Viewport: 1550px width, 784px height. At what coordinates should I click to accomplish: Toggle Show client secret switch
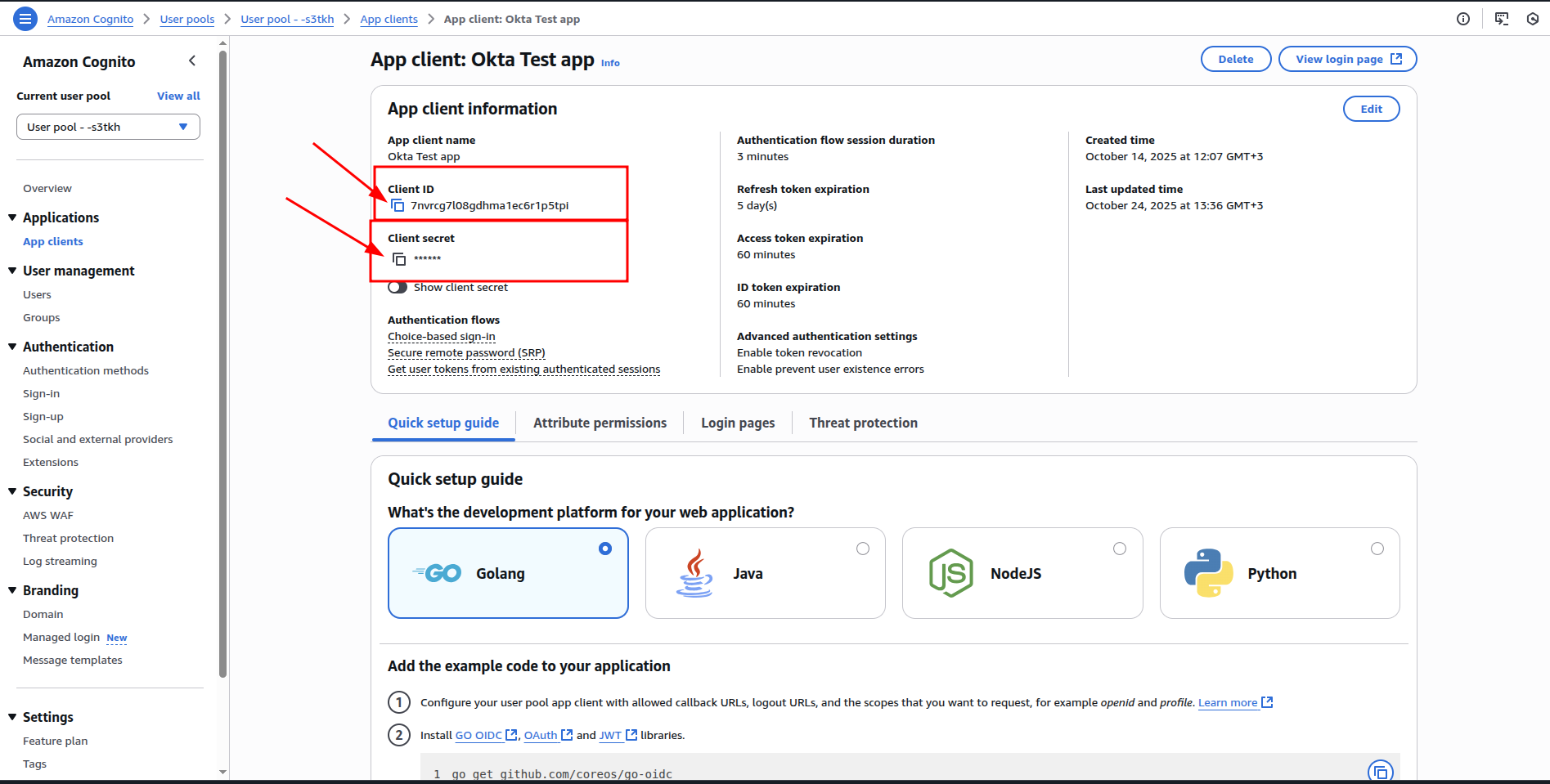[x=398, y=287]
